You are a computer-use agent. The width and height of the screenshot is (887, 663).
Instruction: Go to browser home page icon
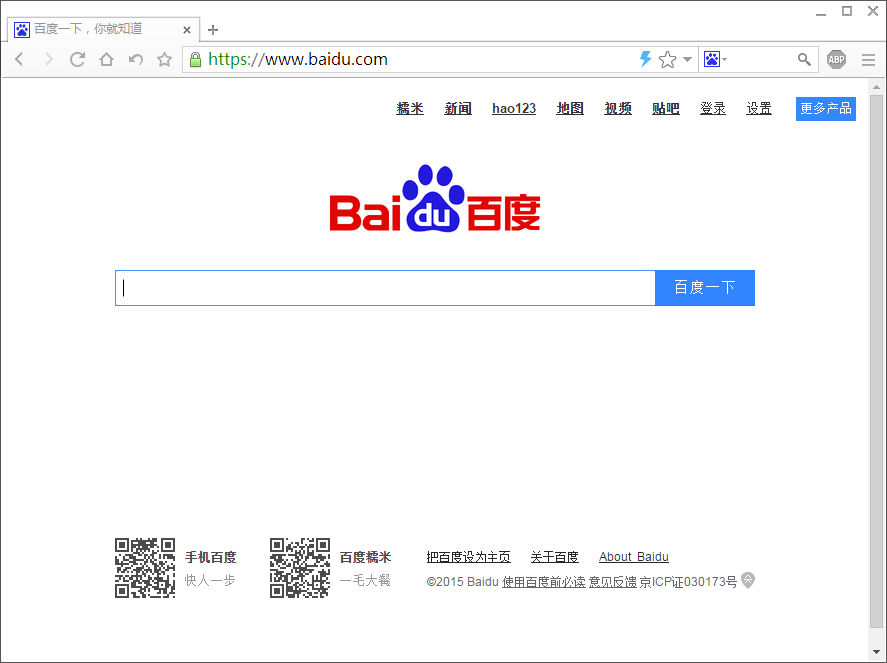coord(106,60)
